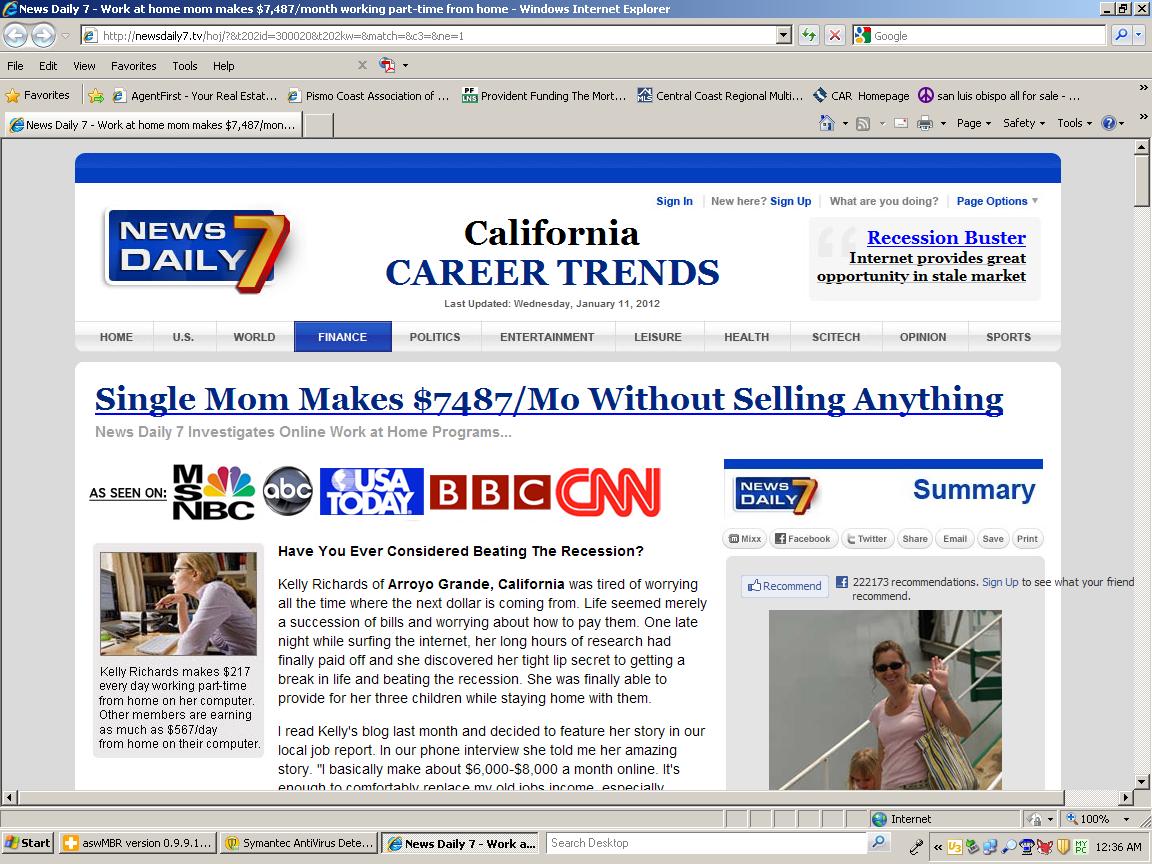
Task: Click the CNN logo
Action: pos(608,492)
